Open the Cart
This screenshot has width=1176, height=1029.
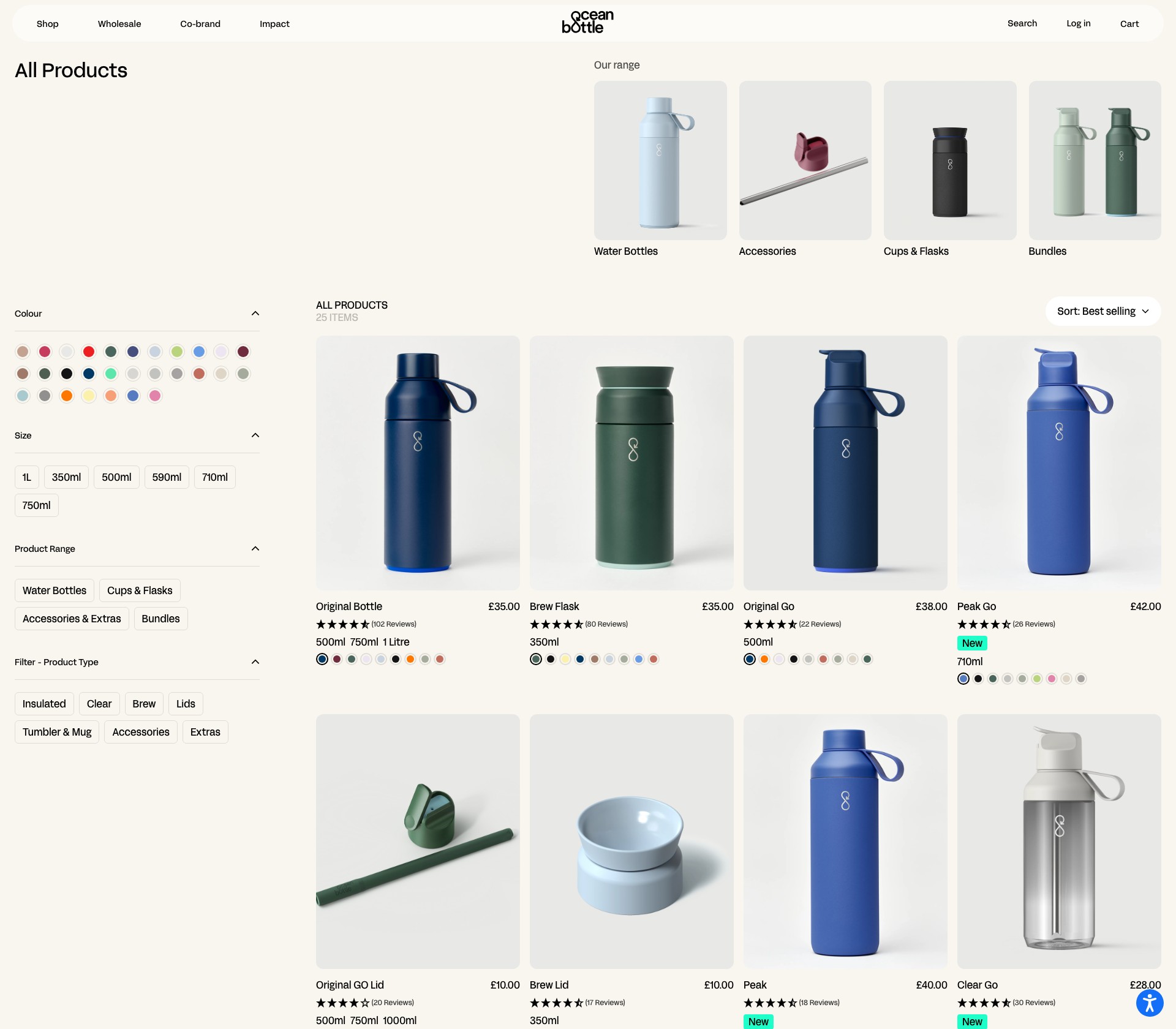(x=1129, y=24)
